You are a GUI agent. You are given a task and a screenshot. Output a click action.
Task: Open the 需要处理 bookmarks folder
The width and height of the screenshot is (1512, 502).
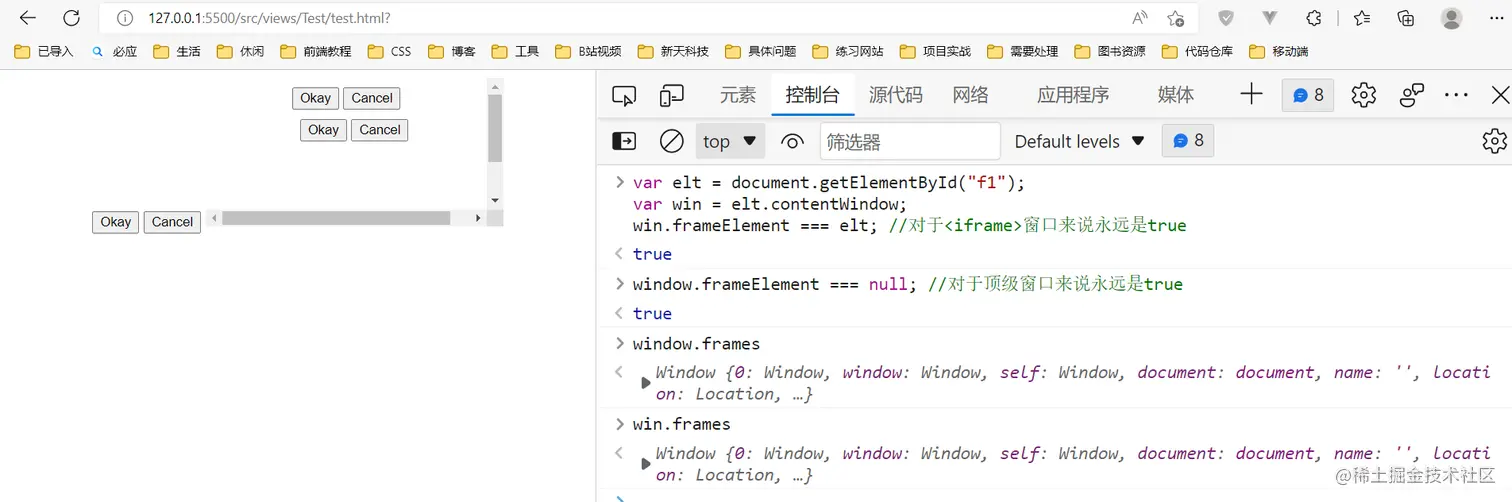coord(1023,51)
